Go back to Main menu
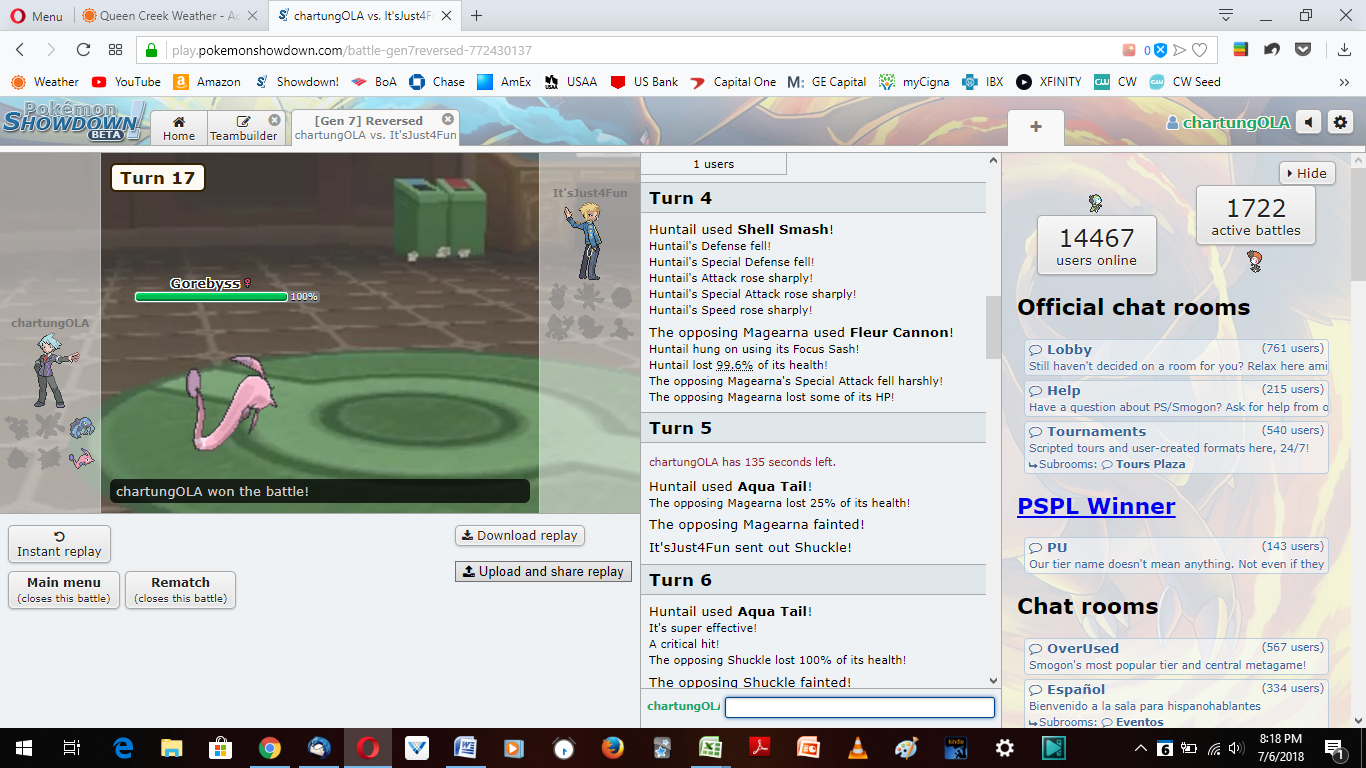 pos(64,589)
